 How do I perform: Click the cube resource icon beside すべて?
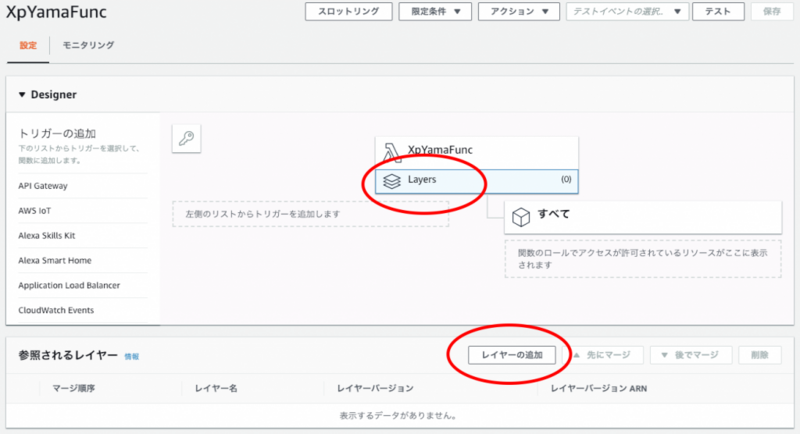click(x=521, y=217)
